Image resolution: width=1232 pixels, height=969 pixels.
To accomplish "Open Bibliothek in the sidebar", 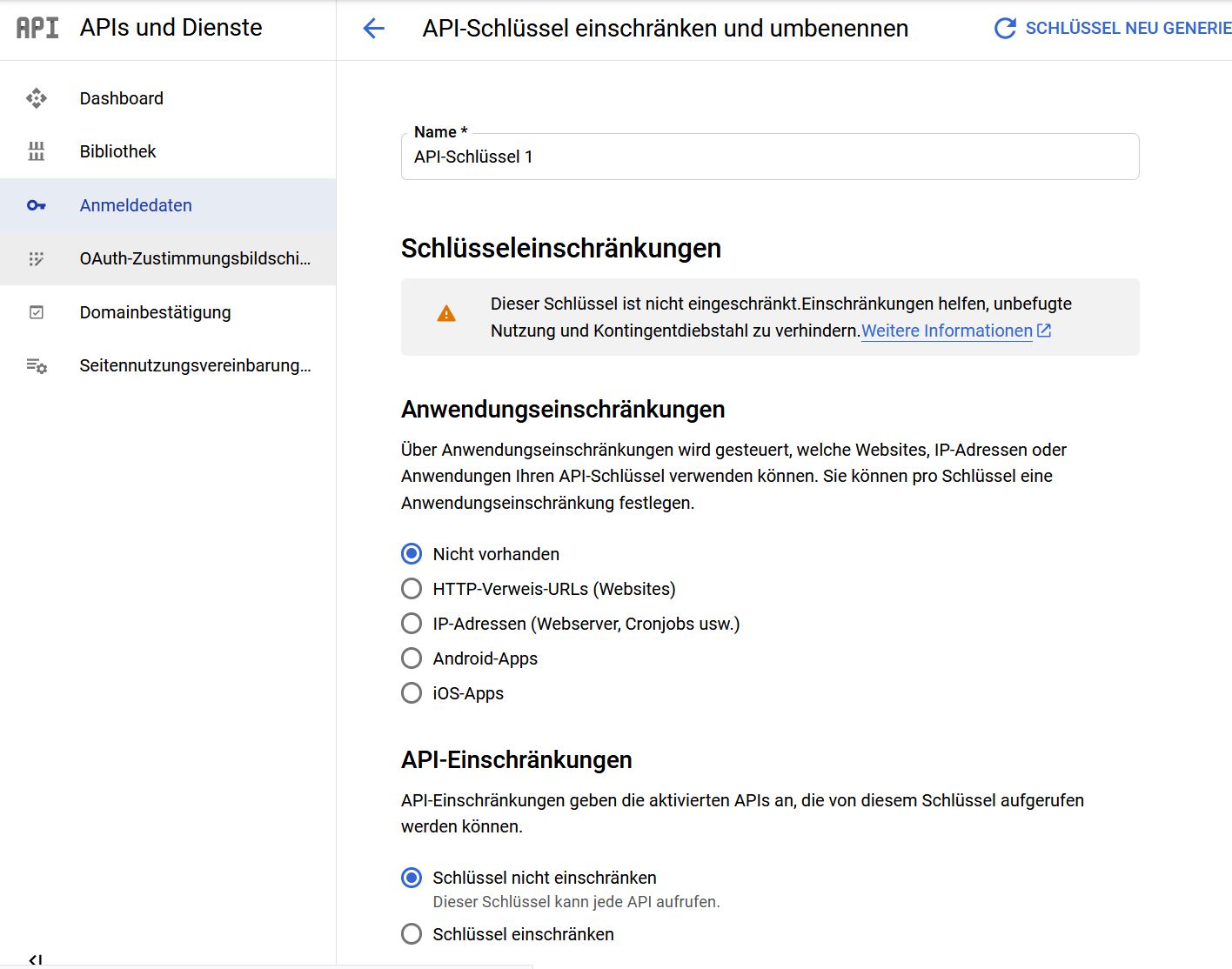I will click(168, 151).
